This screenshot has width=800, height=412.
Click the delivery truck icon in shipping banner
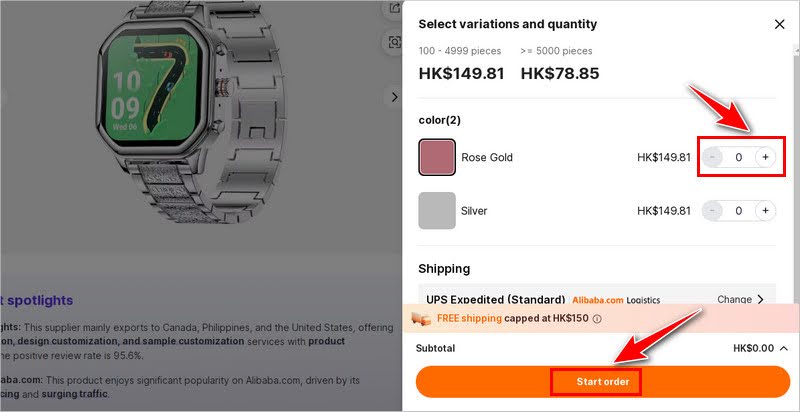click(422, 319)
